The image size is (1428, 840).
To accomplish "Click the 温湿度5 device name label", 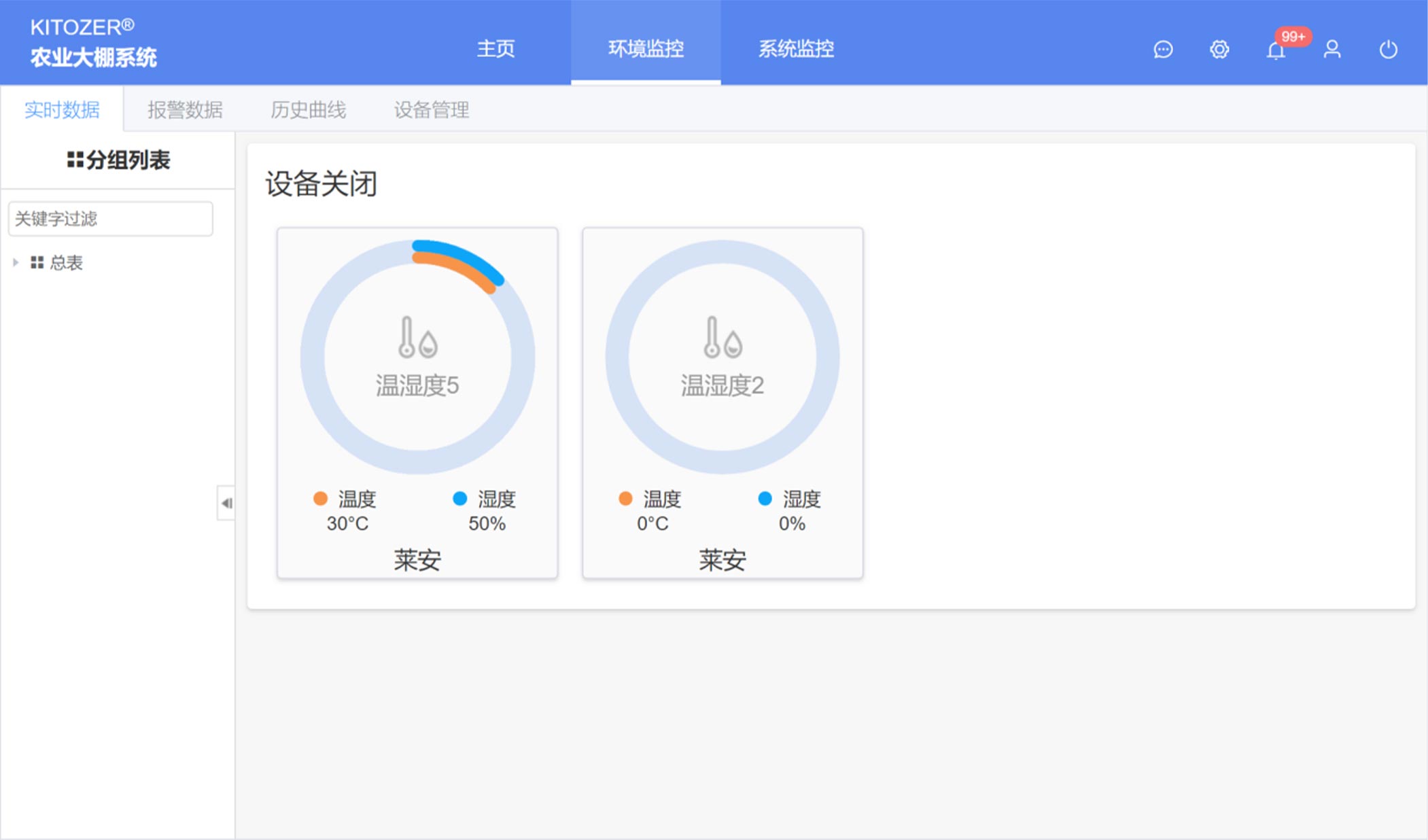I will pyautogui.click(x=417, y=385).
